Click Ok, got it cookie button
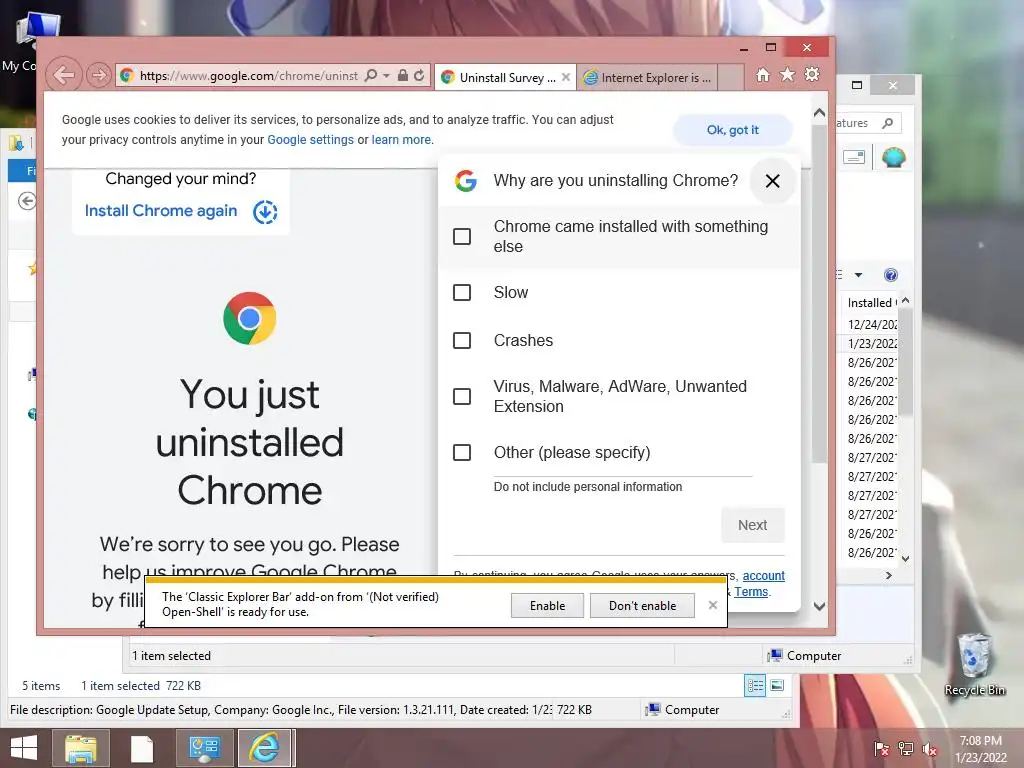Image resolution: width=1024 pixels, height=768 pixels. 733,130
